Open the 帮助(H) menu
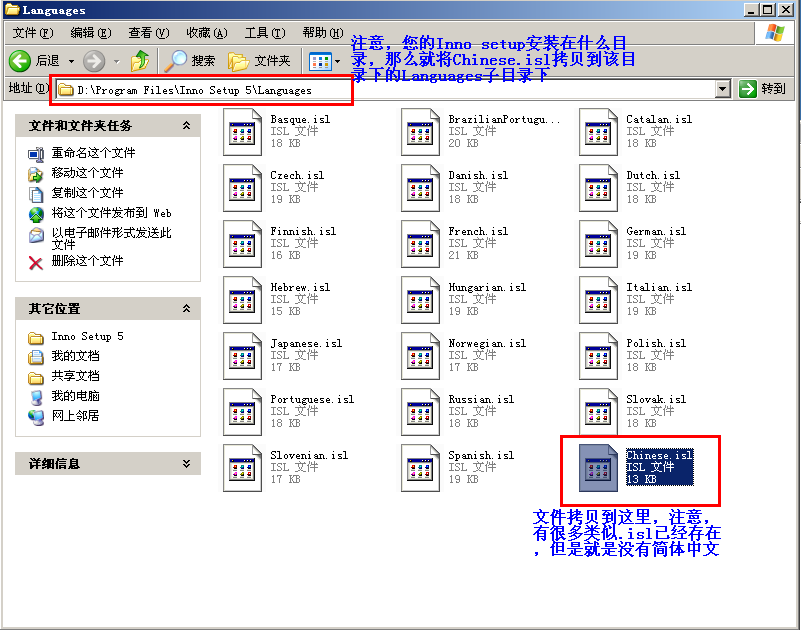Viewport: 801px width, 630px height. pos(323,33)
